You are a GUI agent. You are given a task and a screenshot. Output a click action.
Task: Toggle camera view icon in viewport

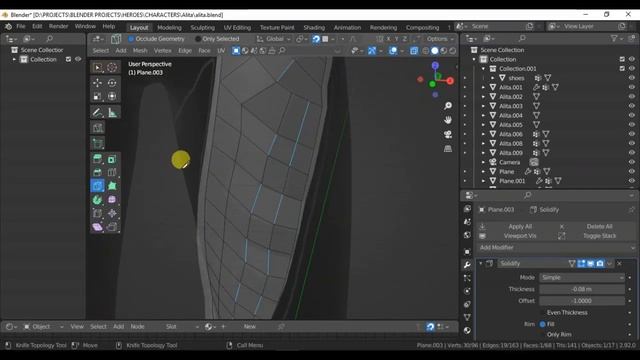click(448, 134)
